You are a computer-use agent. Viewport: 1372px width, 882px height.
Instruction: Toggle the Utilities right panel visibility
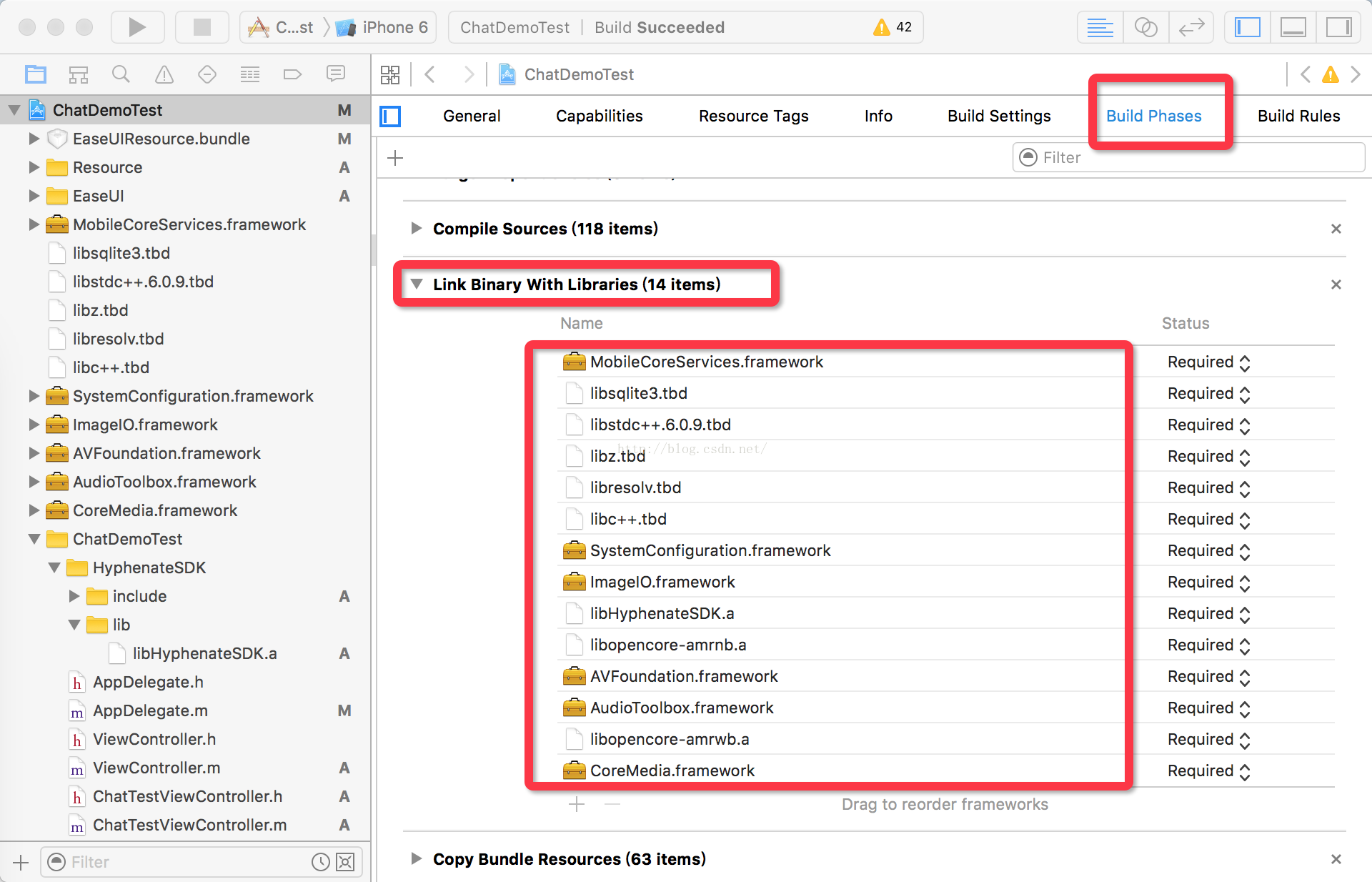1338,27
